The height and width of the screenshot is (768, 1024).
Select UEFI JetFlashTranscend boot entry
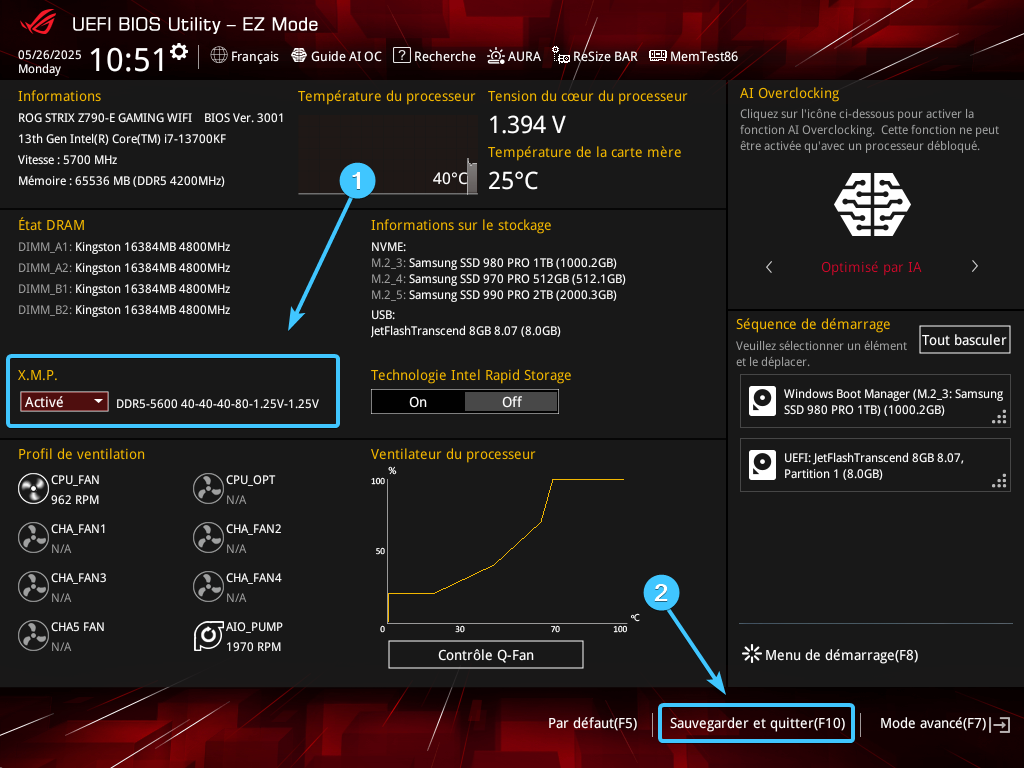[x=875, y=465]
